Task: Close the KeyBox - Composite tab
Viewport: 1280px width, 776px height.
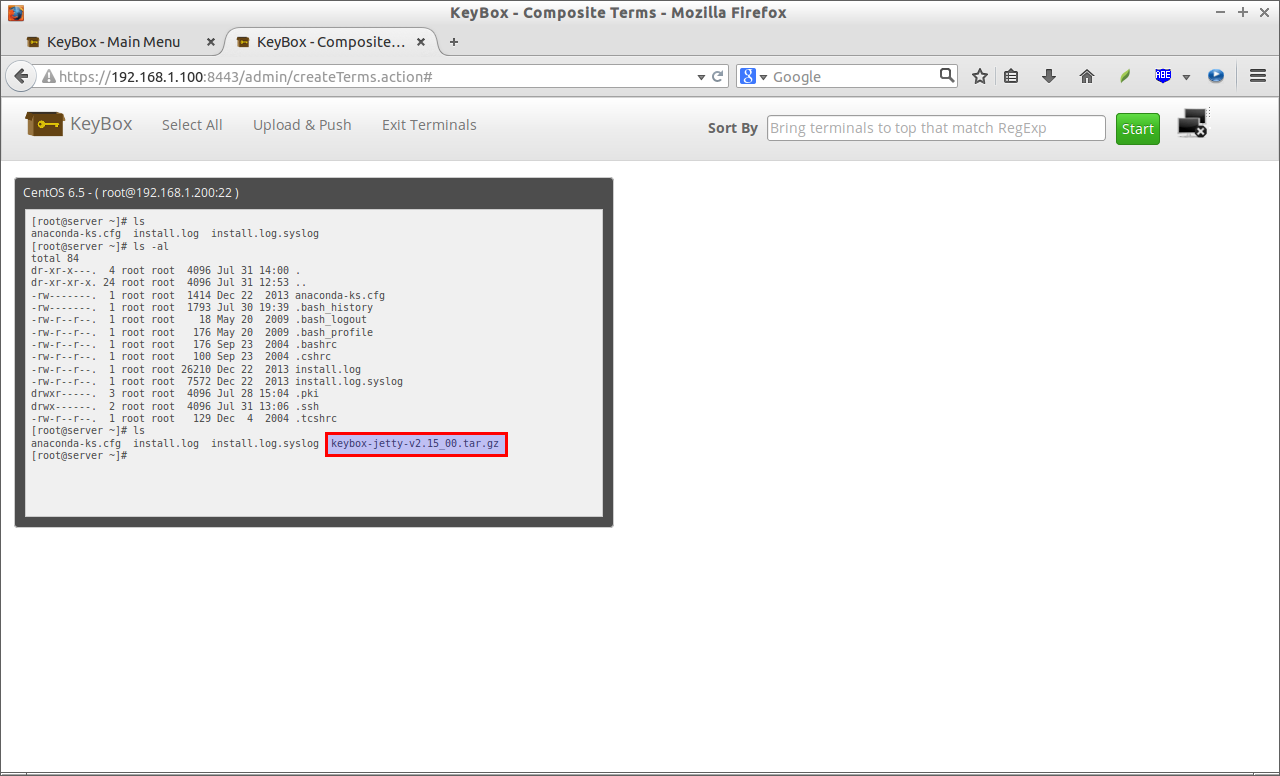Action: click(x=421, y=42)
